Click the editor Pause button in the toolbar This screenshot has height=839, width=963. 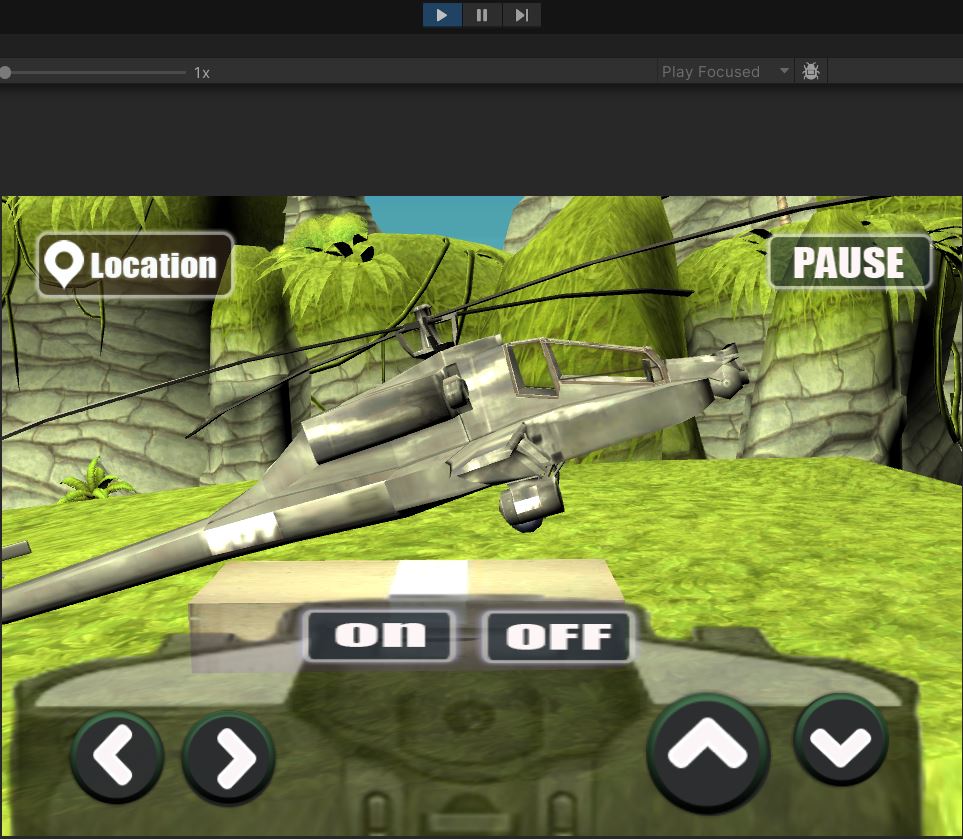(x=482, y=15)
